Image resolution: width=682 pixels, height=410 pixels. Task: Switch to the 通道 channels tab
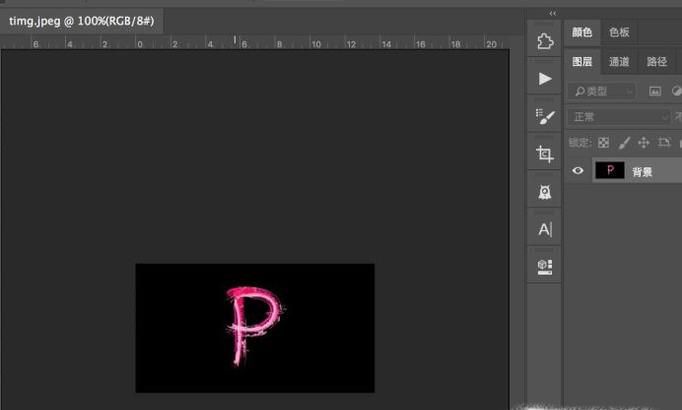619,62
